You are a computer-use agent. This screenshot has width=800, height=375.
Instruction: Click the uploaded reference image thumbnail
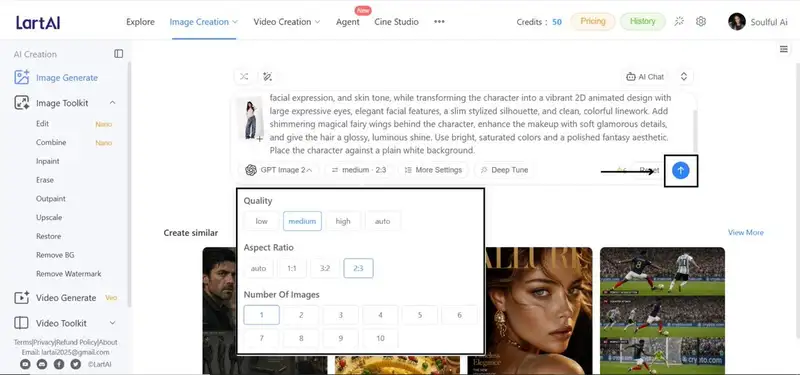tap(251, 120)
